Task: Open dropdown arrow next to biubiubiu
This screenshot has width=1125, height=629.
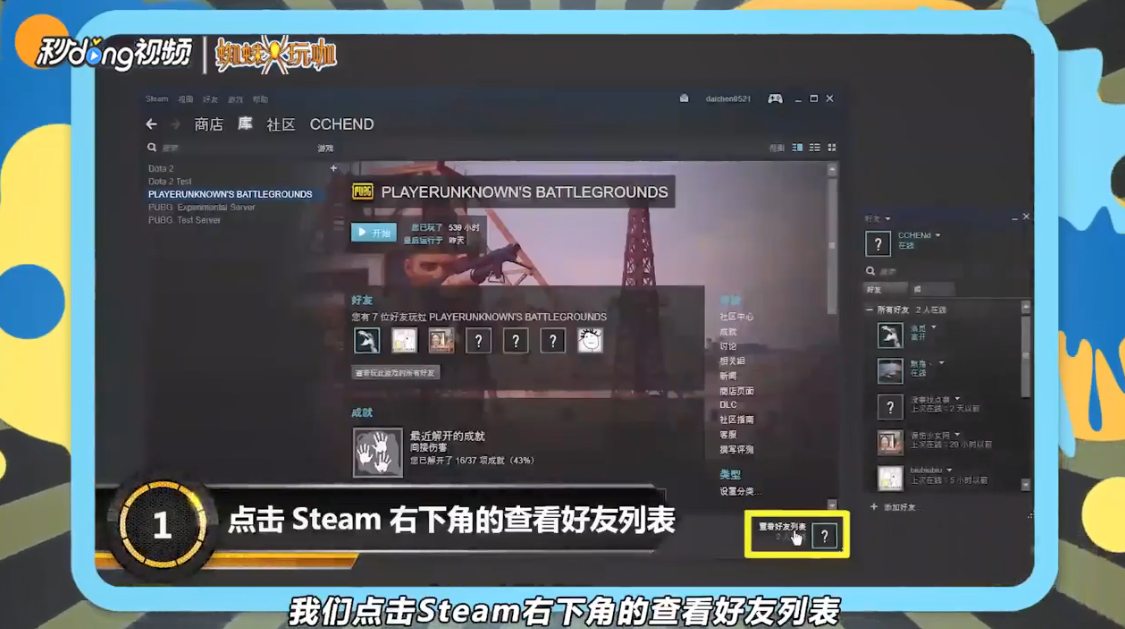Action: tap(949, 470)
